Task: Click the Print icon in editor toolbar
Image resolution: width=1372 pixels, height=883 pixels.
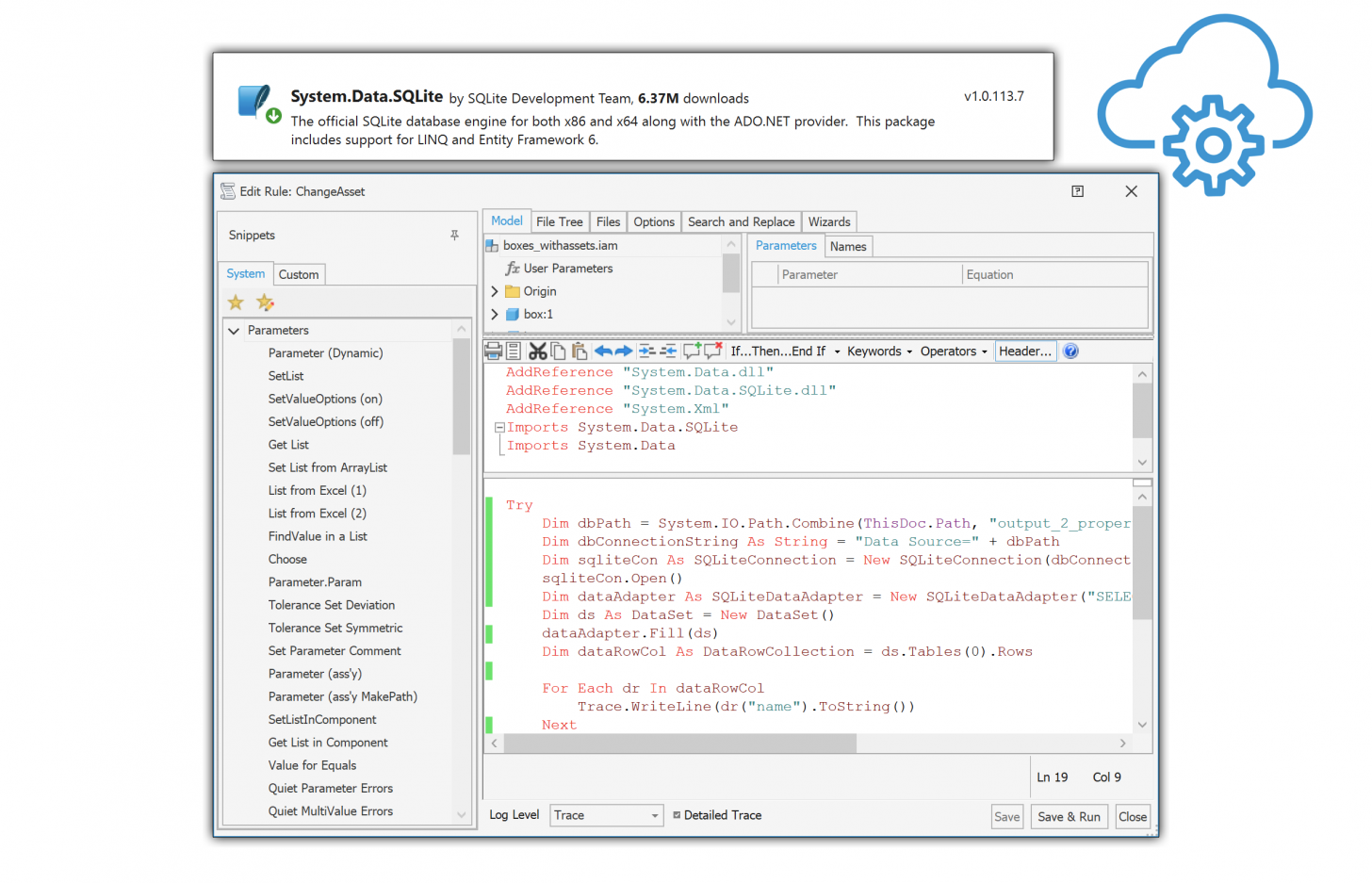Action: click(493, 352)
